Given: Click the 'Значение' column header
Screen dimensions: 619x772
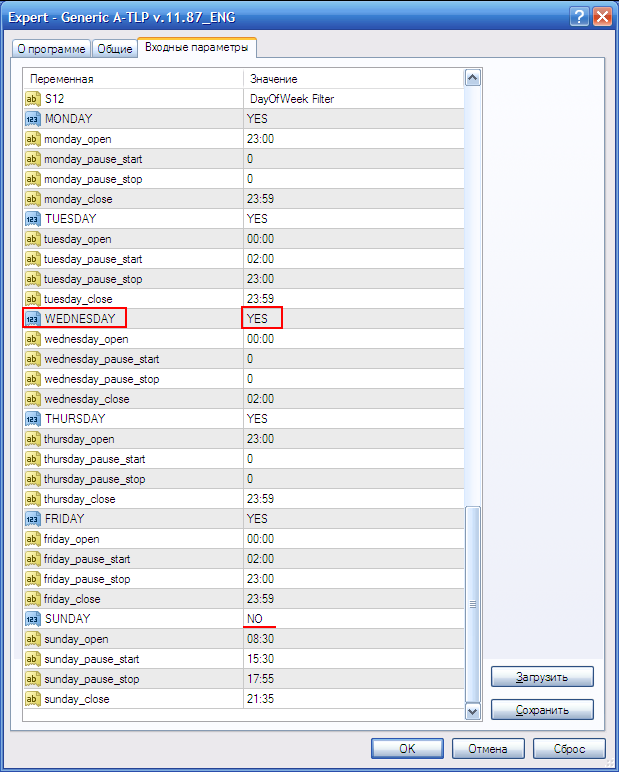Looking at the screenshot, I should 354,79.
